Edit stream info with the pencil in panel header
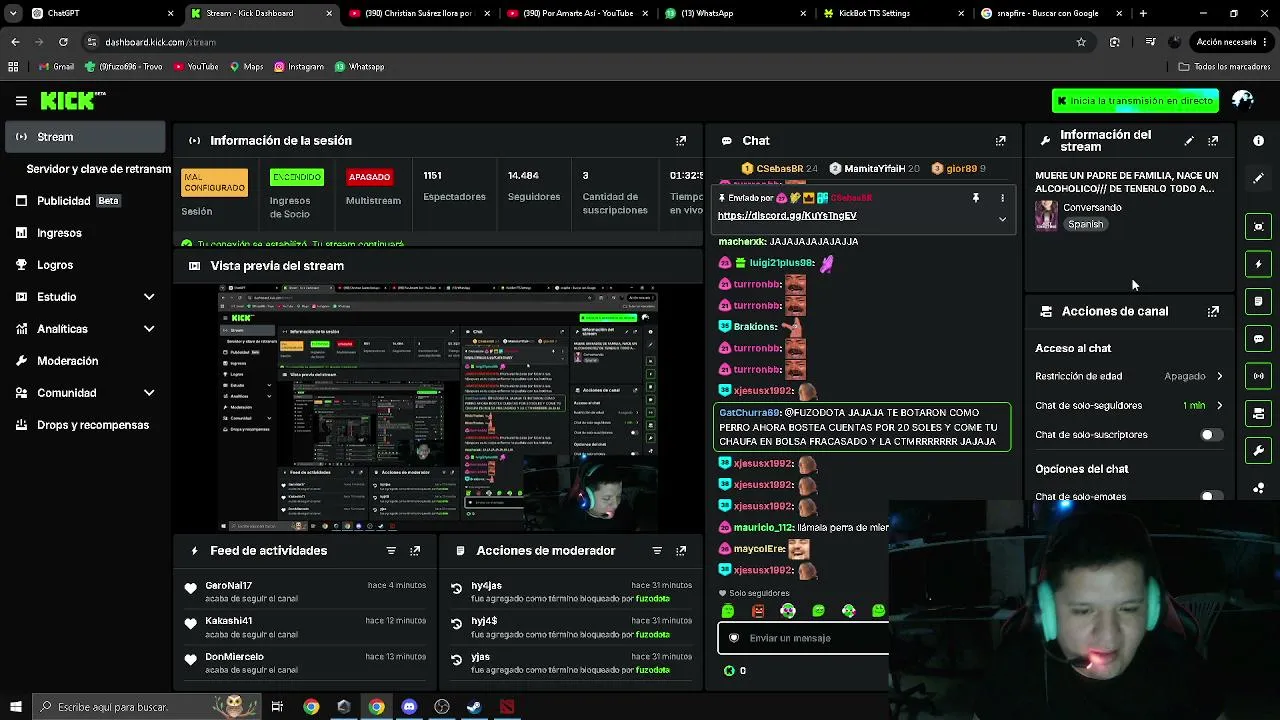 (1189, 141)
